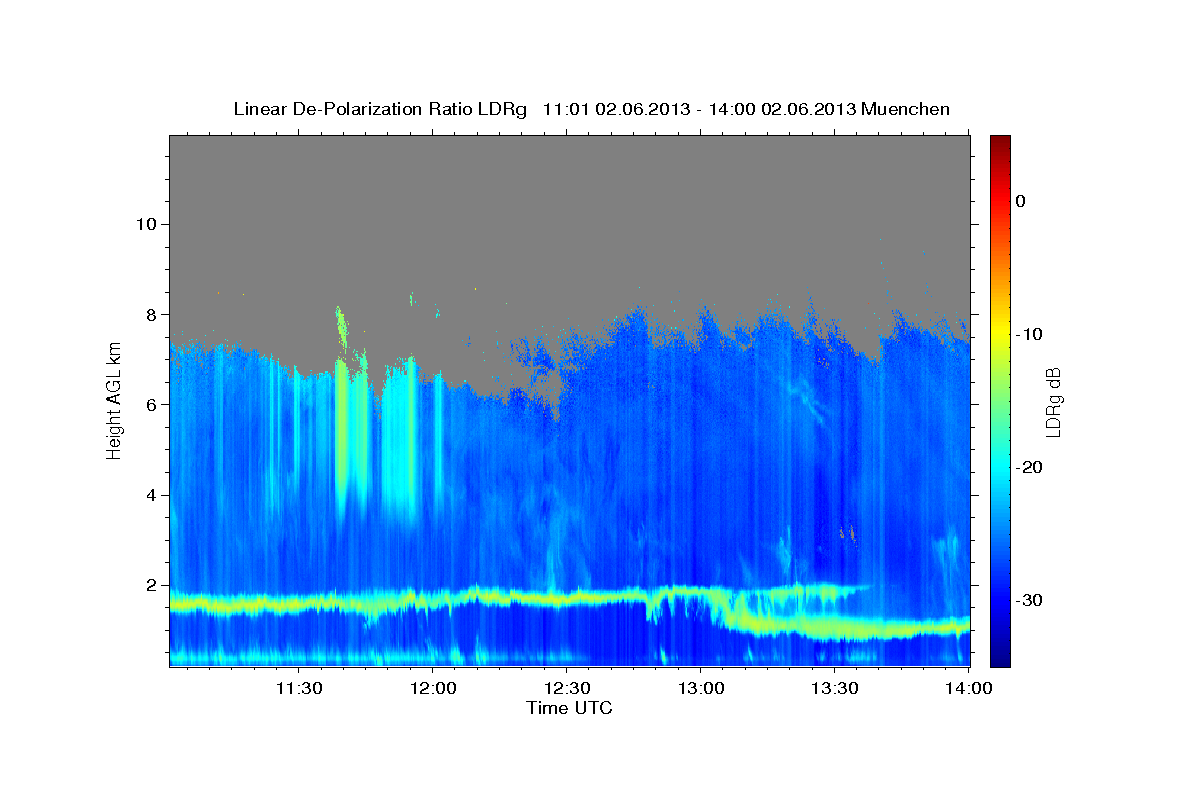Image resolution: width=1200 pixels, height=800 pixels.
Task: Click the dark blue bottom of the colorbar
Action: (1000, 657)
